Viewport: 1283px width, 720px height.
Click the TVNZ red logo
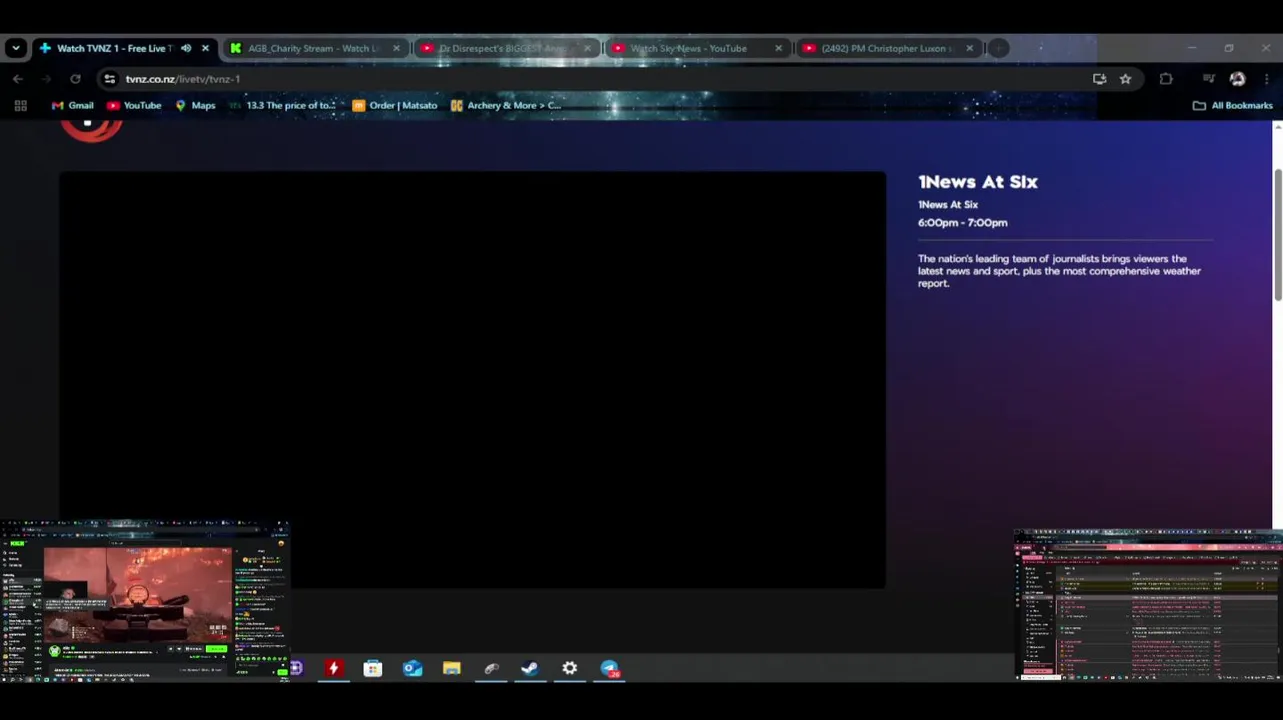[91, 130]
